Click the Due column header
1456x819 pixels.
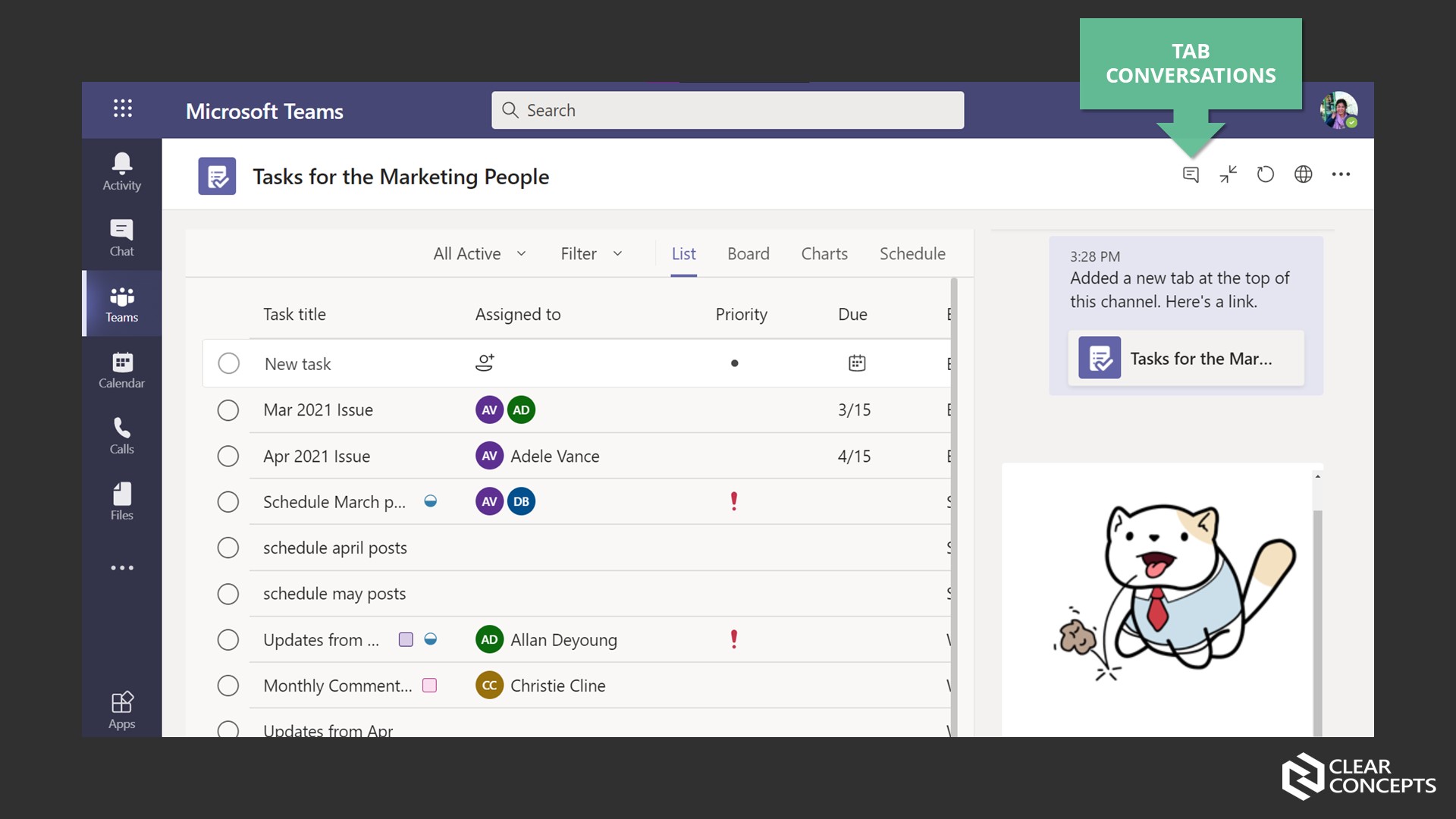pos(852,314)
